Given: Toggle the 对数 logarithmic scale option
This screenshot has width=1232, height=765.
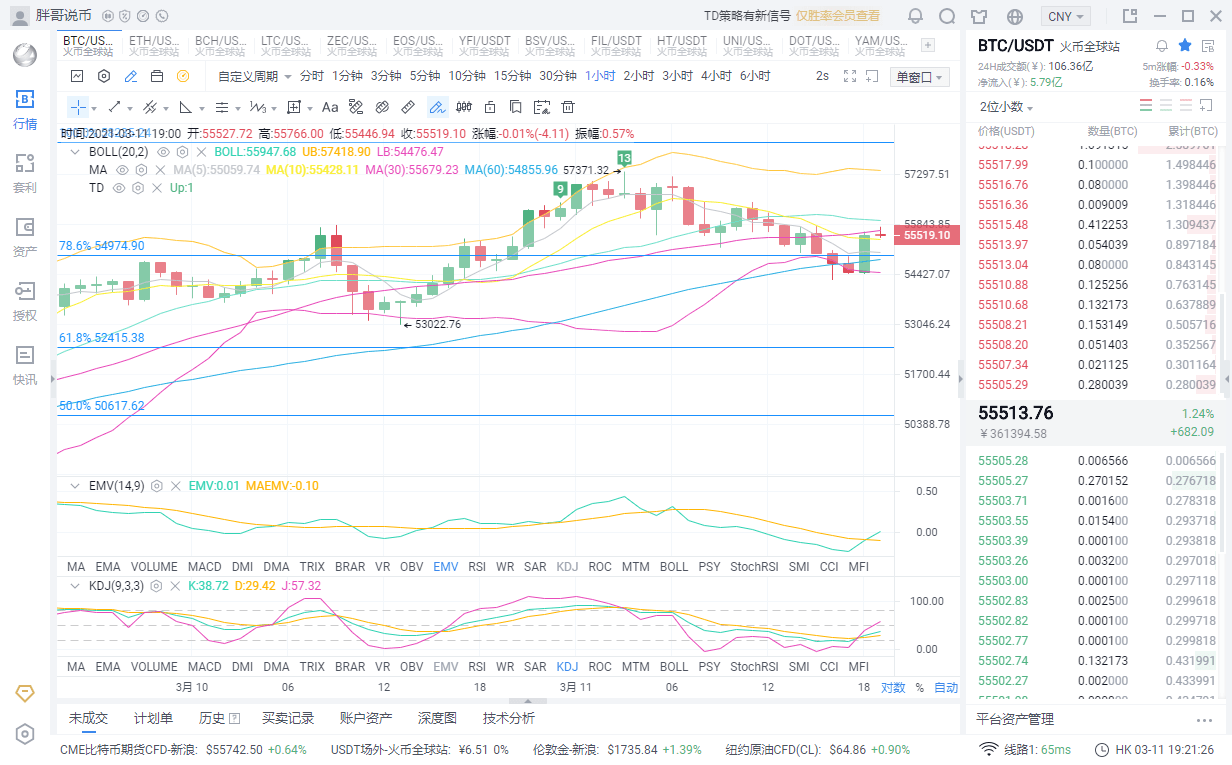Looking at the screenshot, I should (893, 688).
